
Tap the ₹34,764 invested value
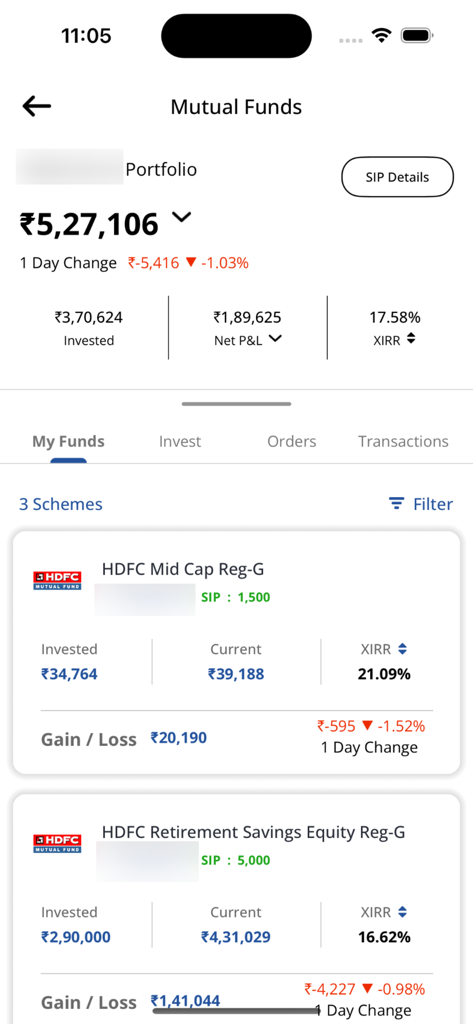pyautogui.click(x=69, y=673)
